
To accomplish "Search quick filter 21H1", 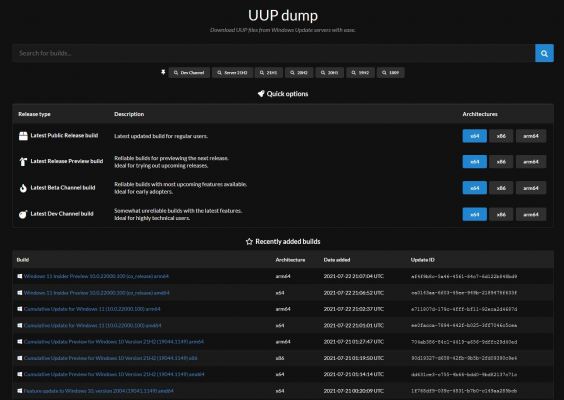I will click(x=269, y=73).
